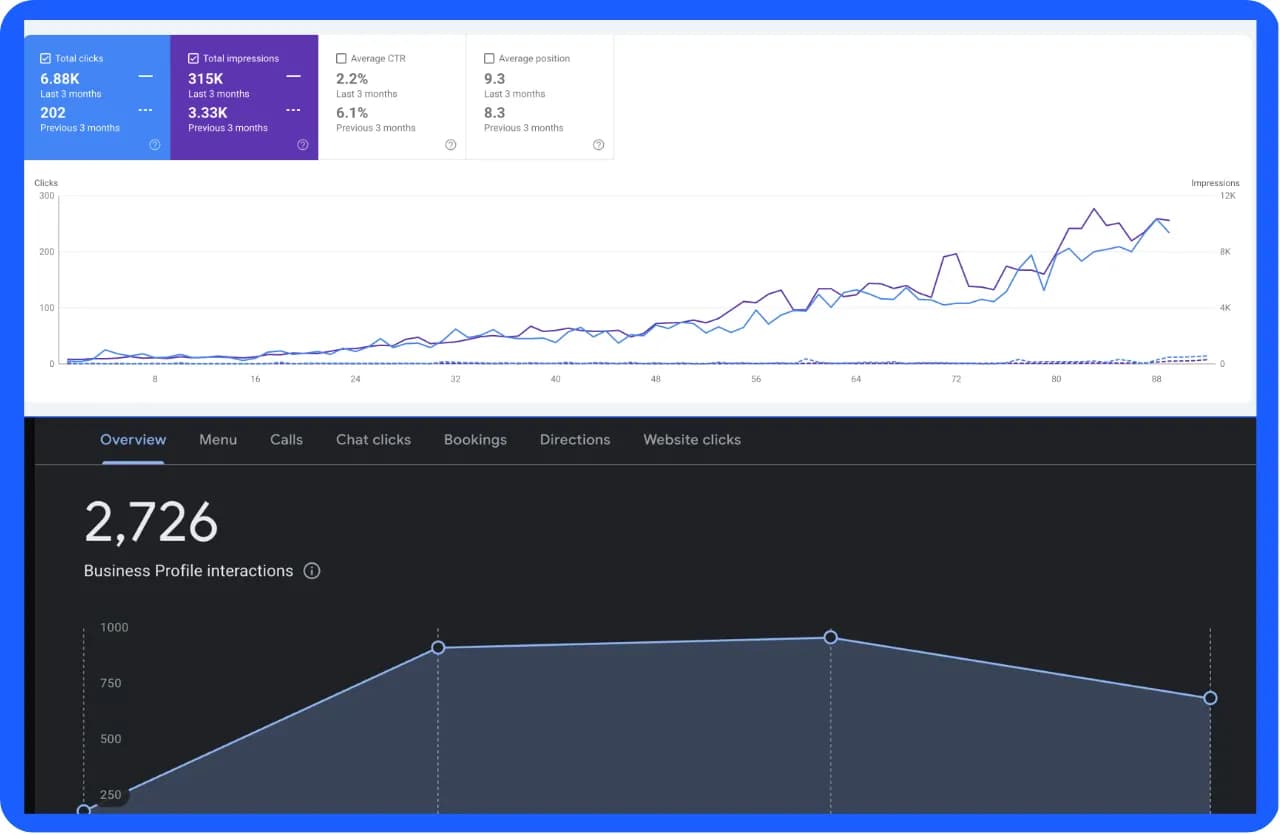The height and width of the screenshot is (835, 1280).
Task: Open the Website clicks tab
Action: click(692, 440)
